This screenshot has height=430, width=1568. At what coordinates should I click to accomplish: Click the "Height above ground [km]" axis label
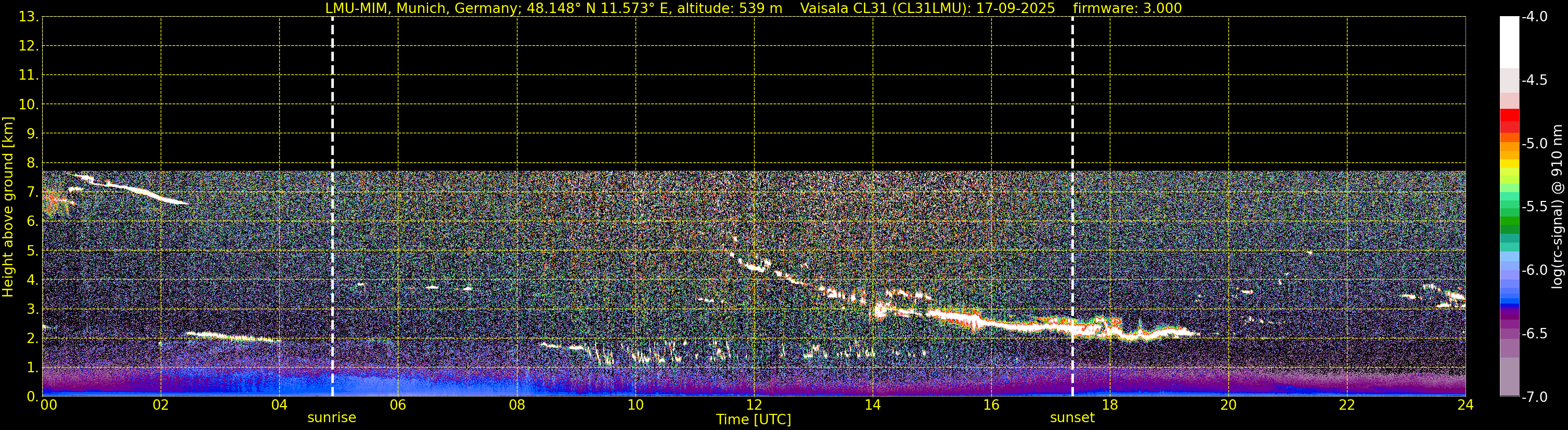tap(8, 207)
